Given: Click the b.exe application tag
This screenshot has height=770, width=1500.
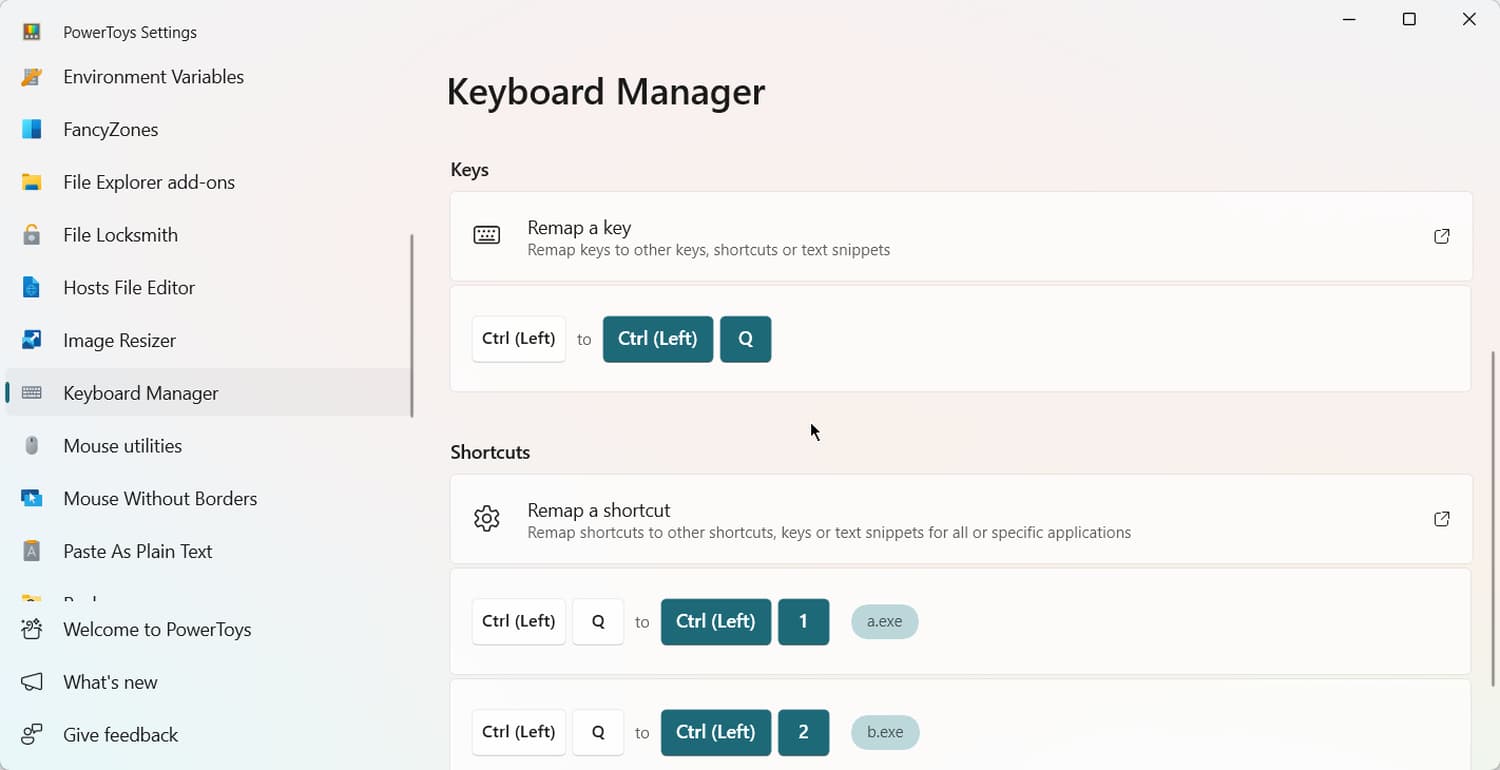Looking at the screenshot, I should tap(885, 732).
